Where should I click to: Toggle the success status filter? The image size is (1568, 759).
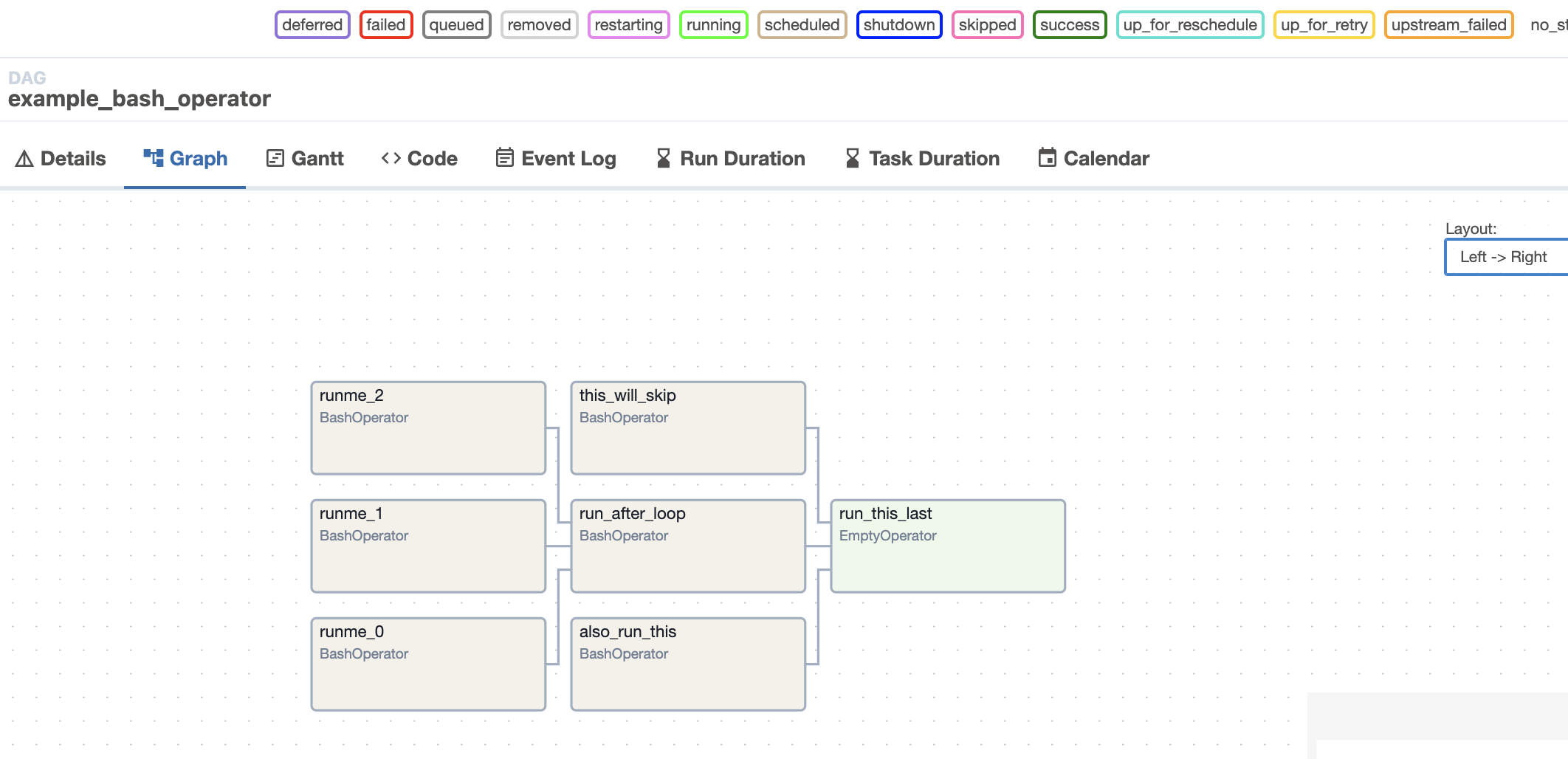point(1070,25)
